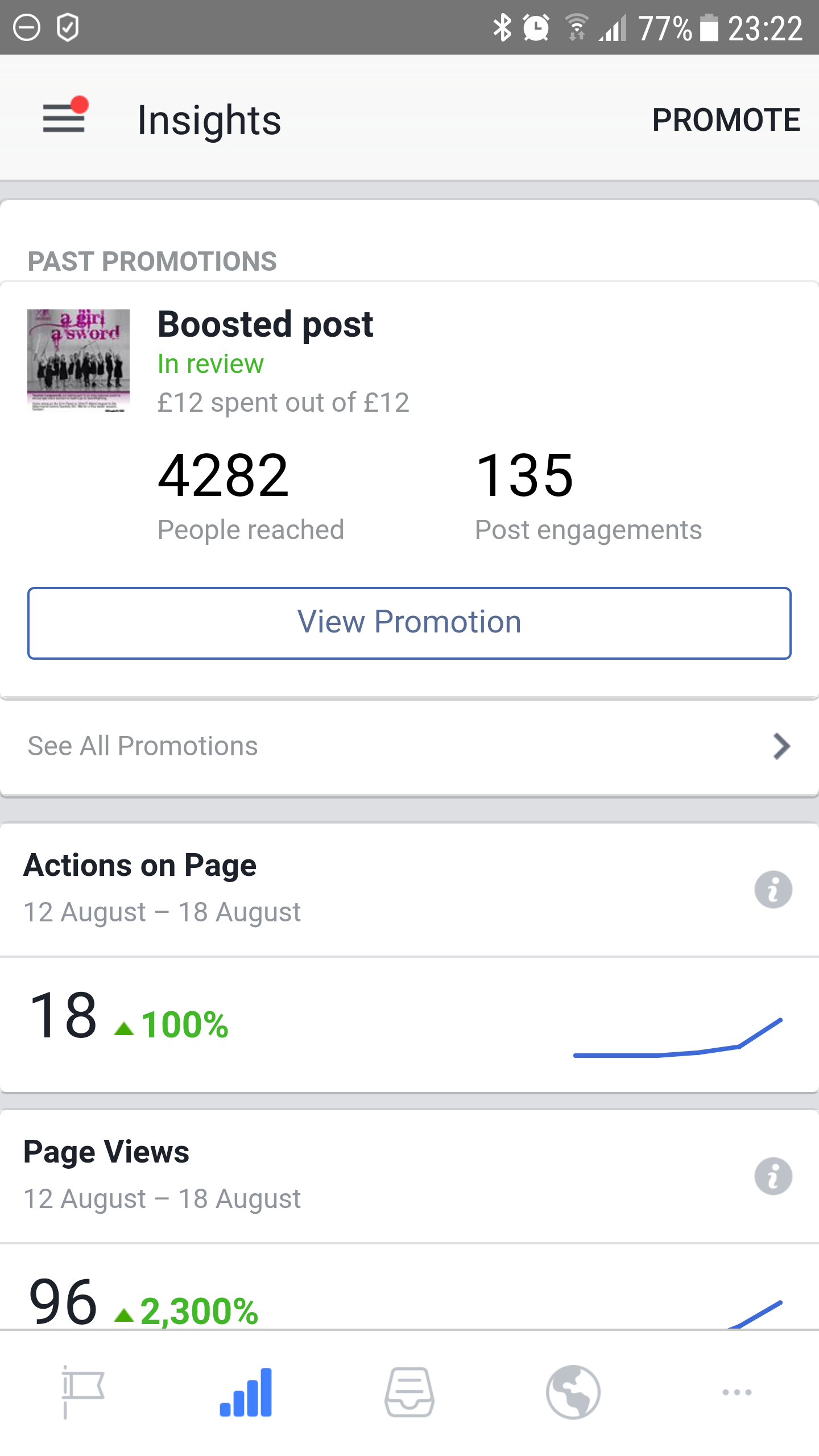Tap the Bluetooth status bar icon
Screen dimensions: 819x1456
tap(502, 28)
